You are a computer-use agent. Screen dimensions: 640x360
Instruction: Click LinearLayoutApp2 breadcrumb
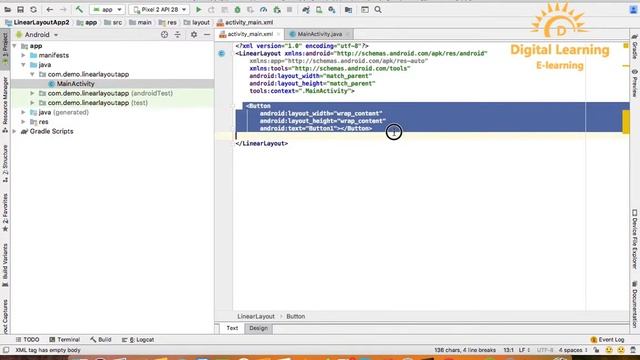coord(37,22)
